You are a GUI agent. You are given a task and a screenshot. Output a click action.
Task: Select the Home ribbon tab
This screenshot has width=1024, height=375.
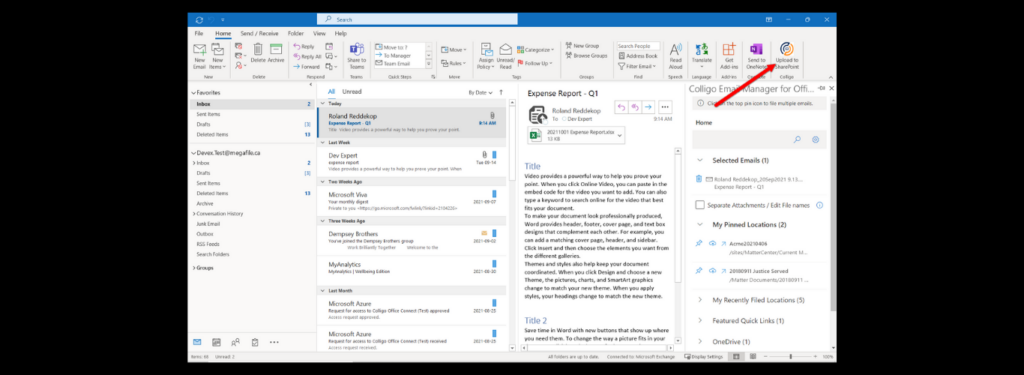pyautogui.click(x=223, y=33)
